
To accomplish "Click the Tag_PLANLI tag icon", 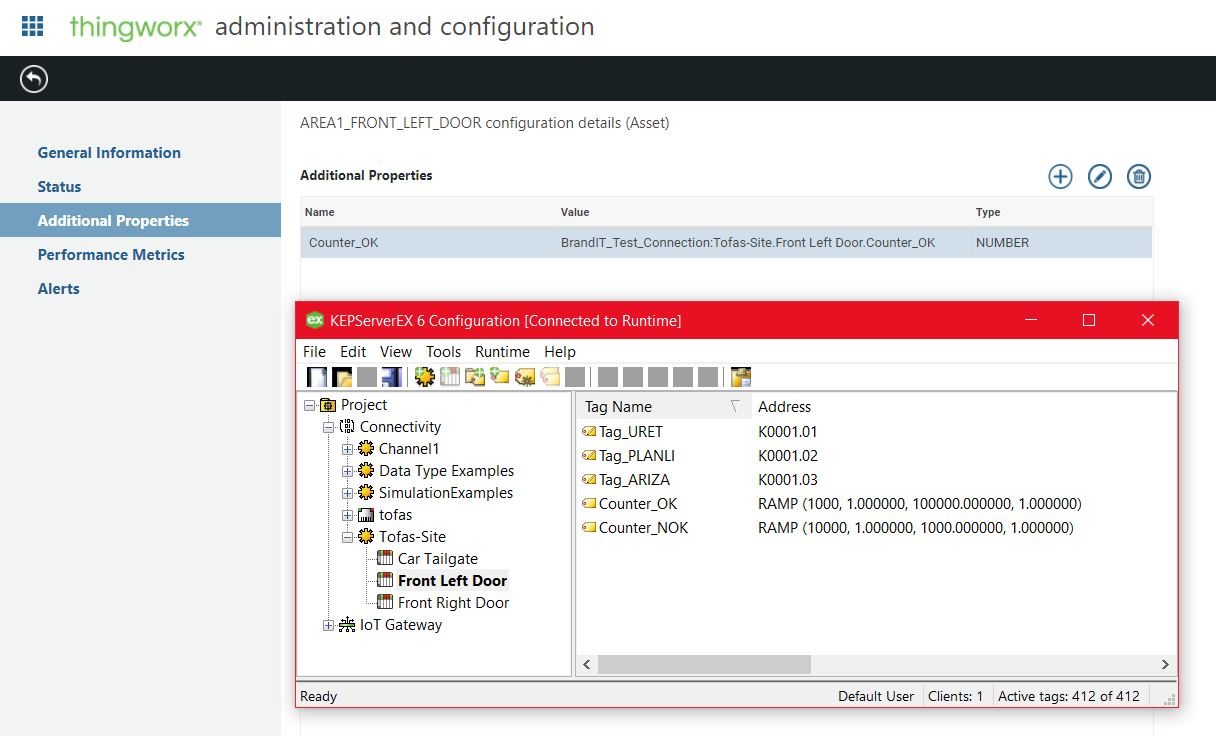I will pos(589,456).
